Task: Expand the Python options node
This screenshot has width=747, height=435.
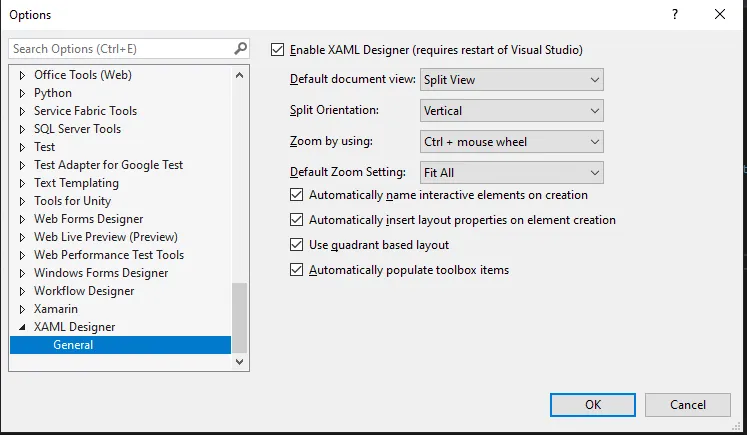Action: (22, 93)
